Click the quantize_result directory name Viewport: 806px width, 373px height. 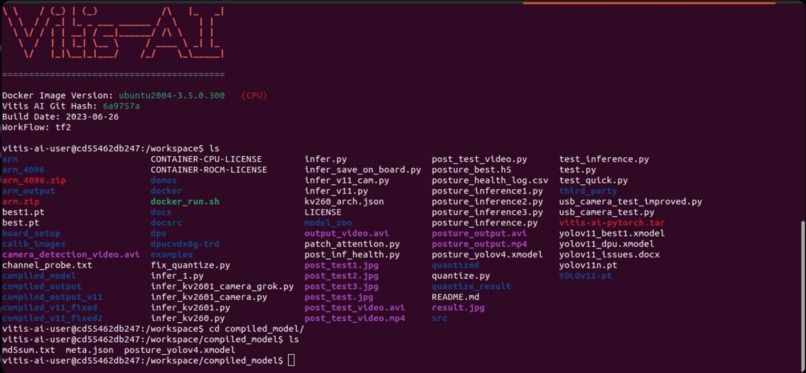pyautogui.click(x=471, y=286)
